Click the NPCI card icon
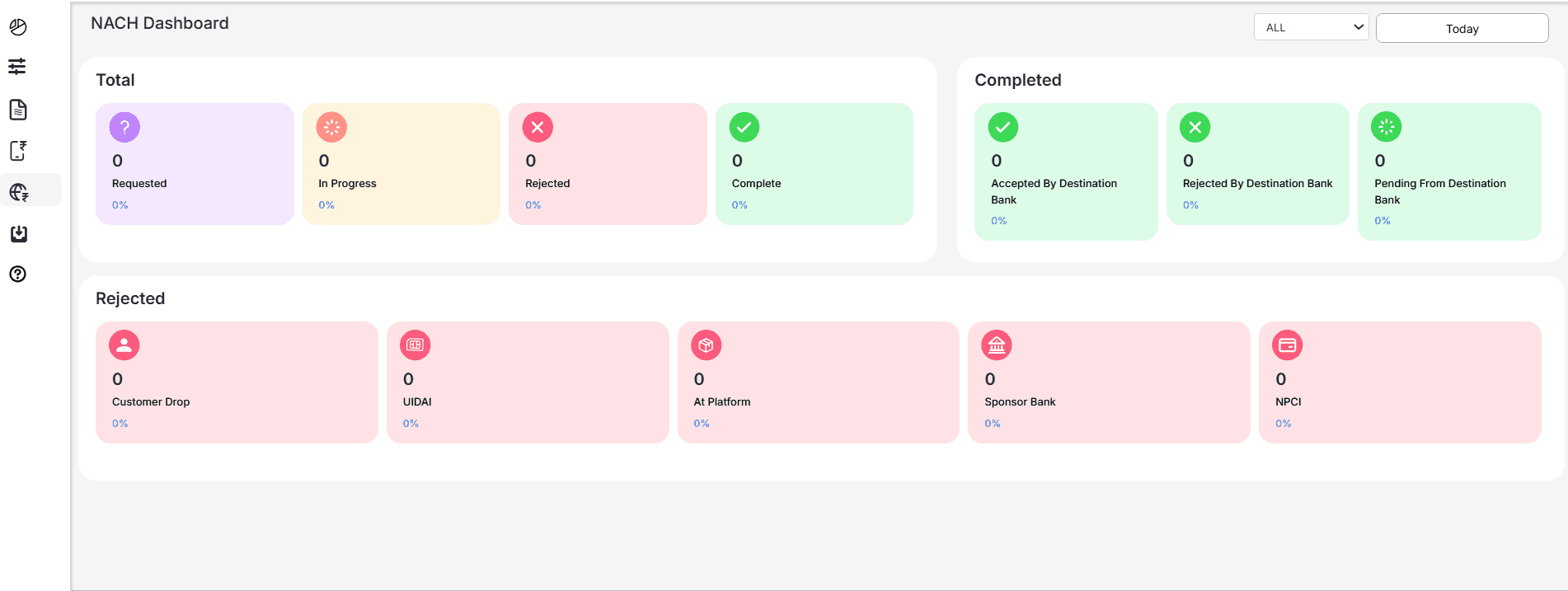This screenshot has height=591, width=1568. pyautogui.click(x=1288, y=345)
